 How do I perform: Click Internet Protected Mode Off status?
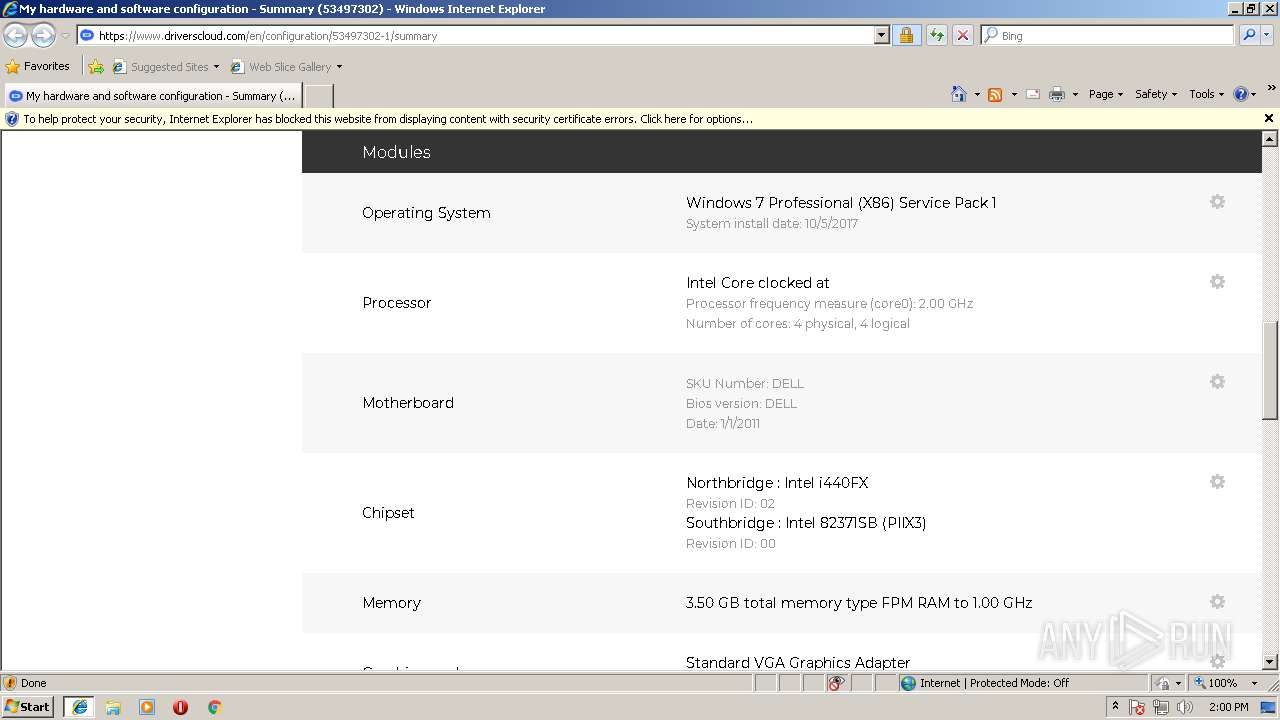[x=1024, y=683]
